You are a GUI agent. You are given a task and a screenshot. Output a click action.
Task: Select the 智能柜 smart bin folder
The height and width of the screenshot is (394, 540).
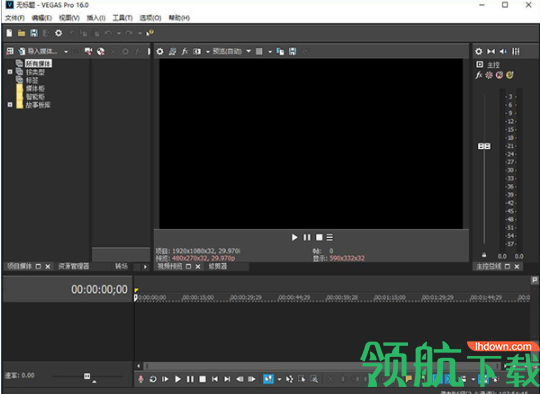pyautogui.click(x=35, y=96)
